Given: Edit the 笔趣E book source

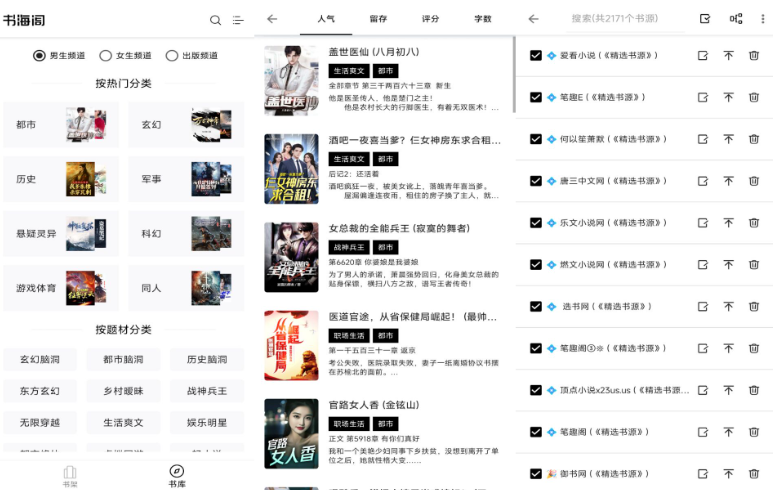Looking at the screenshot, I should (x=703, y=98).
